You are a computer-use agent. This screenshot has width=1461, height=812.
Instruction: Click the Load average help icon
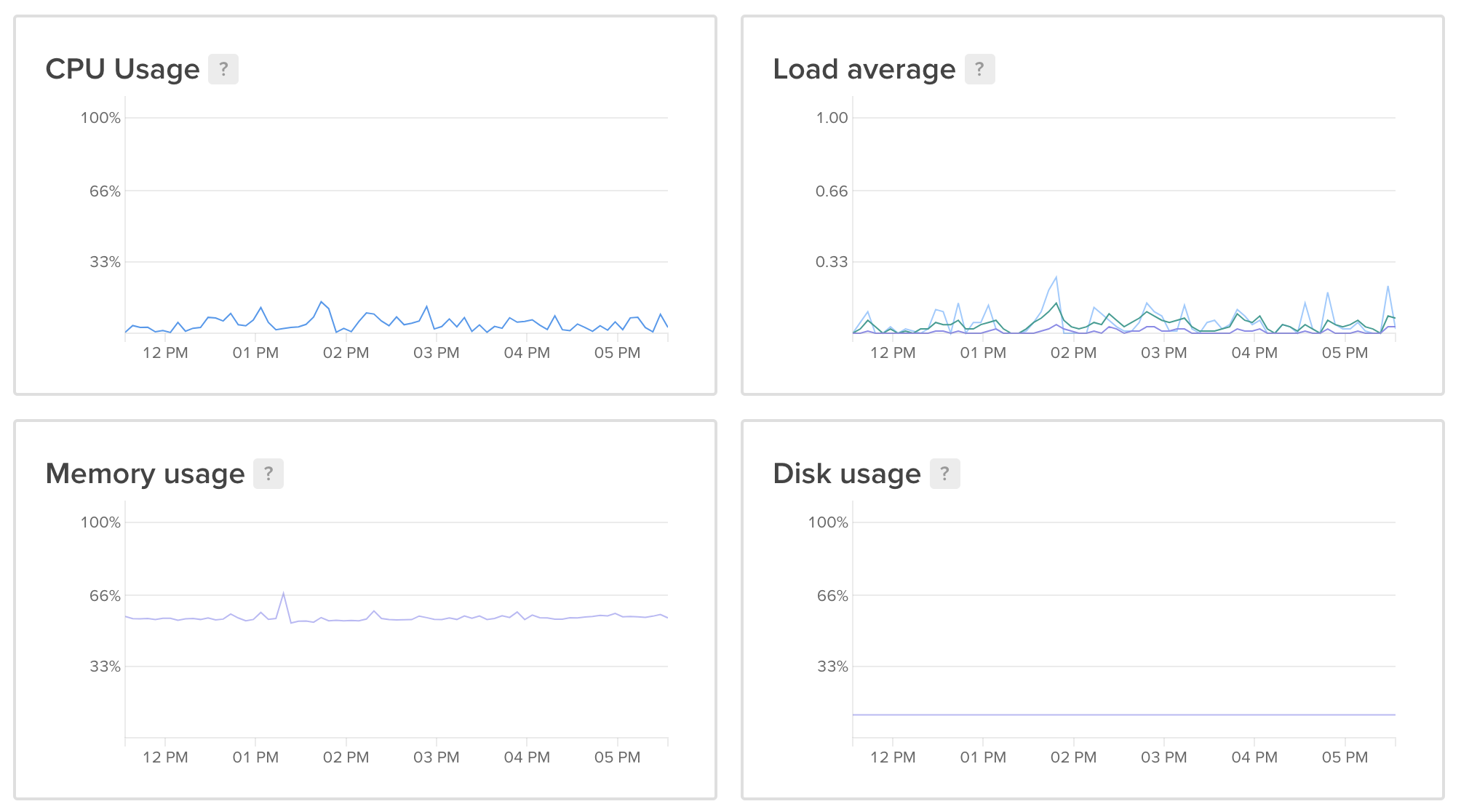click(979, 69)
